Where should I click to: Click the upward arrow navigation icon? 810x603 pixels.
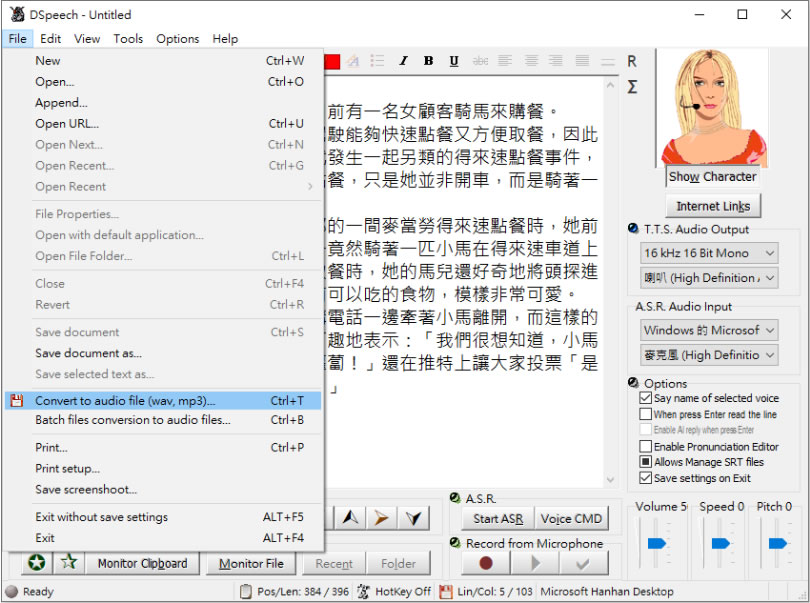pos(351,518)
